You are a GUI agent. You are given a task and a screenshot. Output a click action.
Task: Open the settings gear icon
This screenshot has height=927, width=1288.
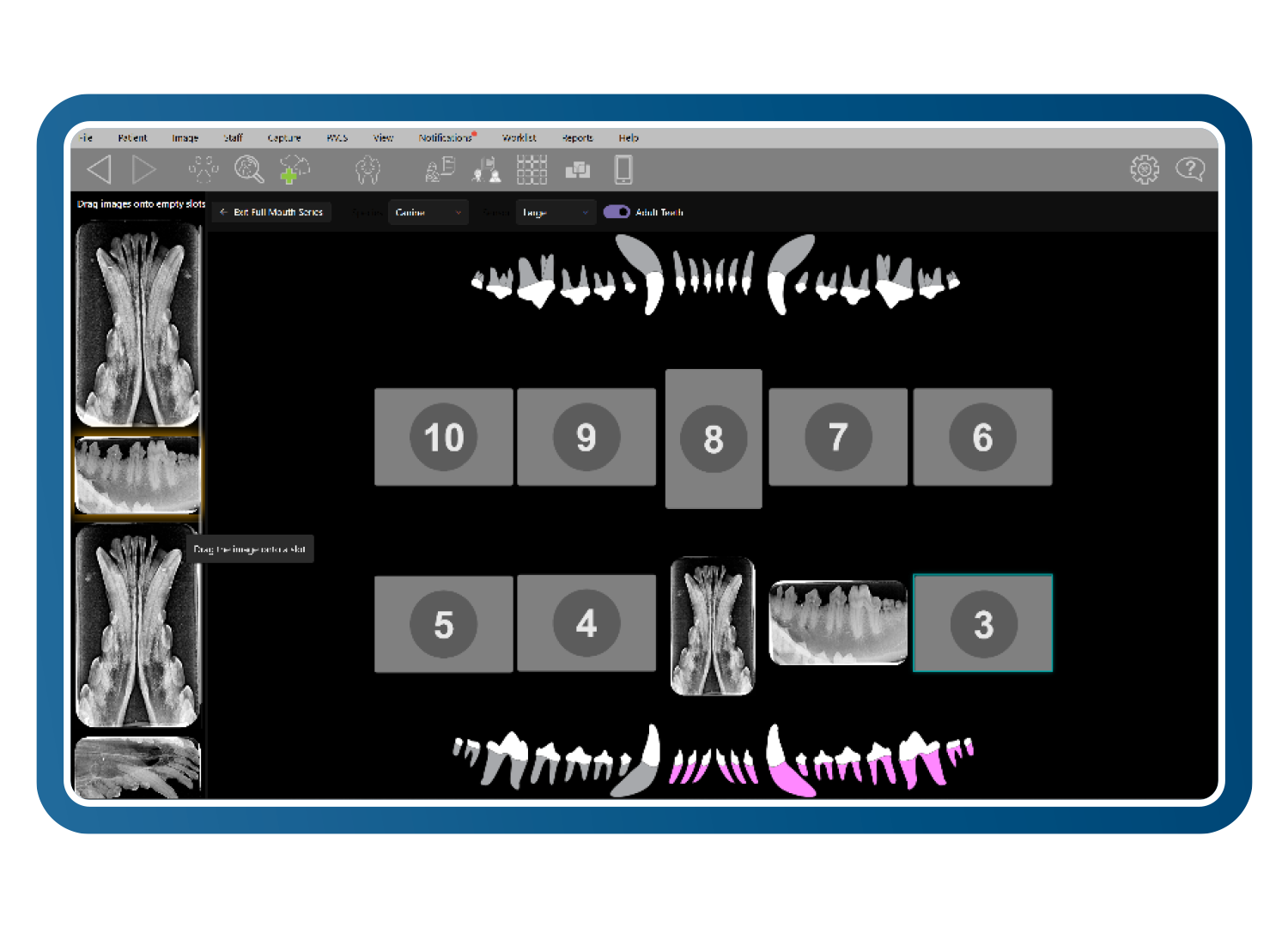[x=1144, y=169]
